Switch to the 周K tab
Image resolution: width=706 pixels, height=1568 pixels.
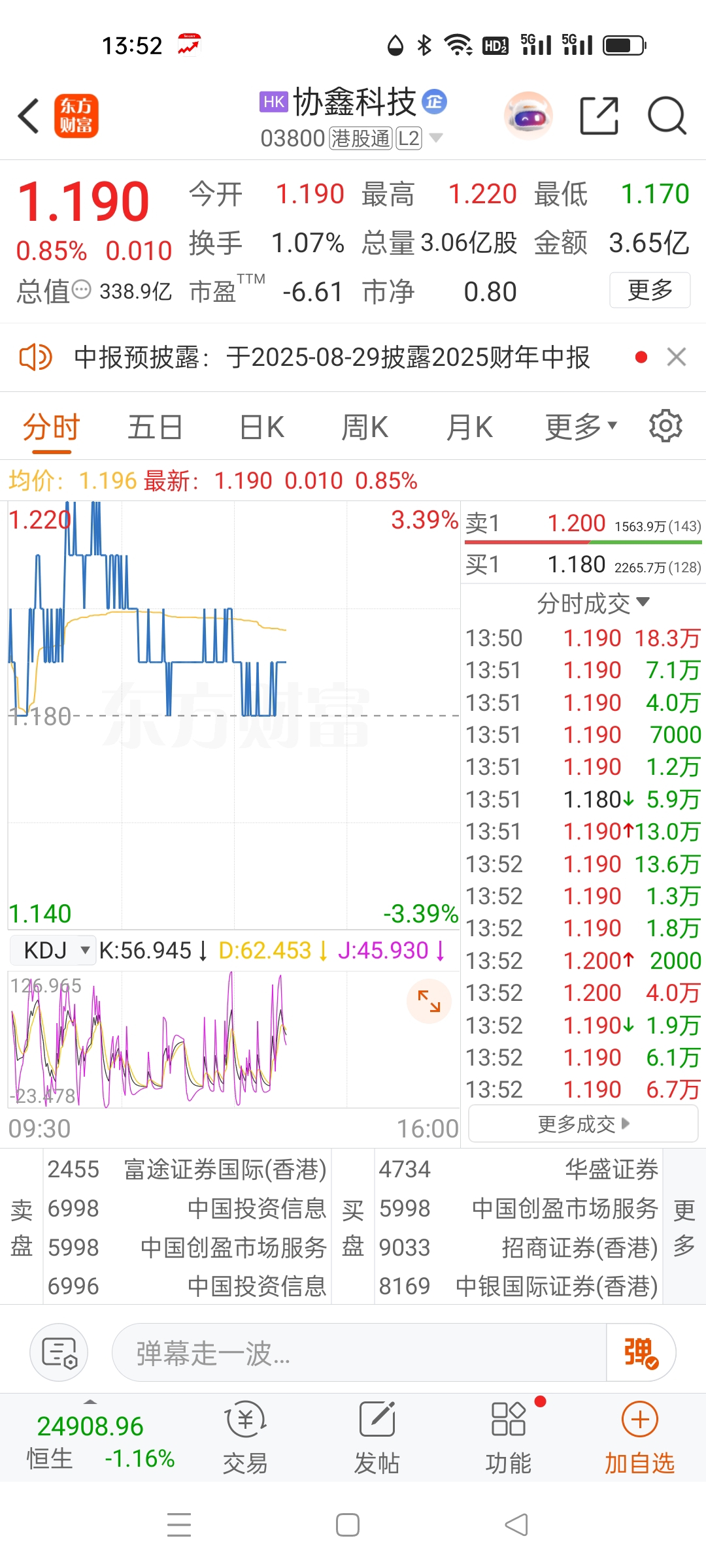click(365, 428)
